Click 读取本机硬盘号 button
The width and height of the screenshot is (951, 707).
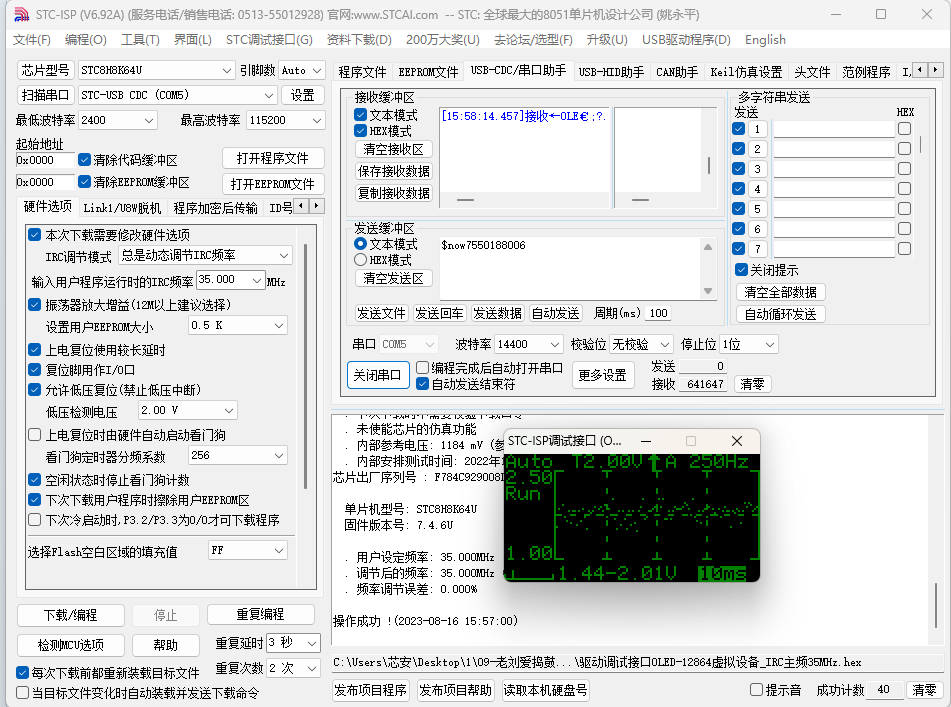click(x=545, y=690)
